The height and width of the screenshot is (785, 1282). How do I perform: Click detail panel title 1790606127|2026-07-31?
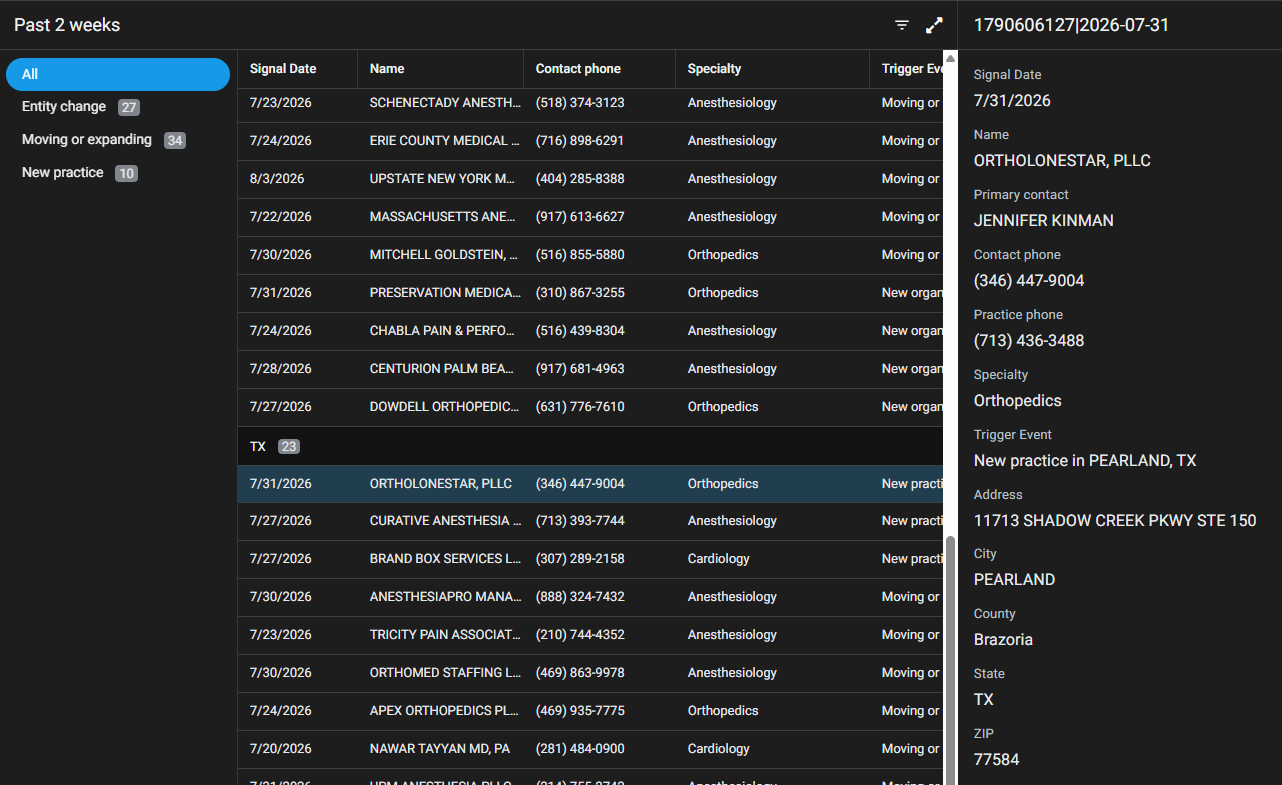(1071, 25)
